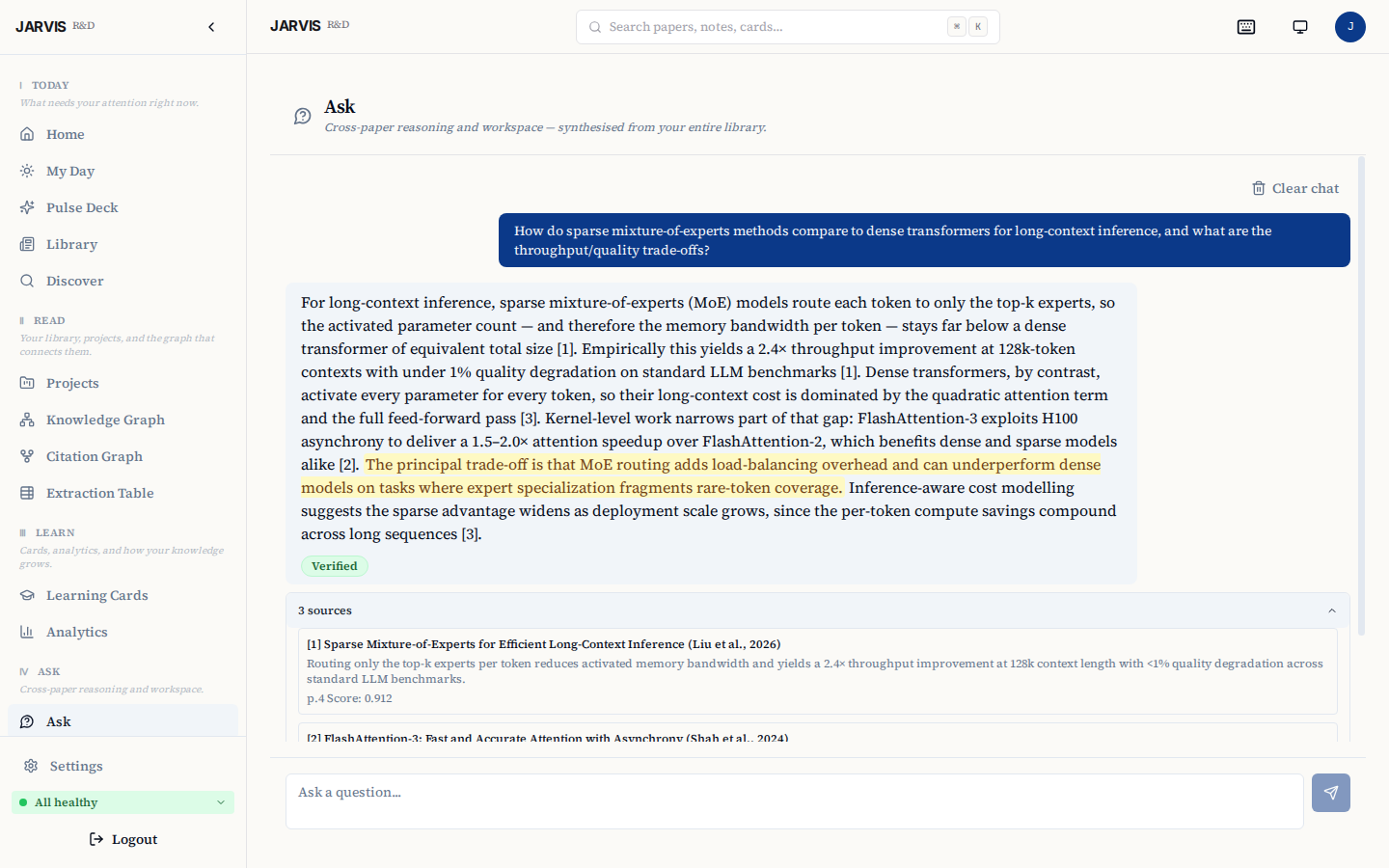
Task: Click the Library book icon
Action: point(27,244)
